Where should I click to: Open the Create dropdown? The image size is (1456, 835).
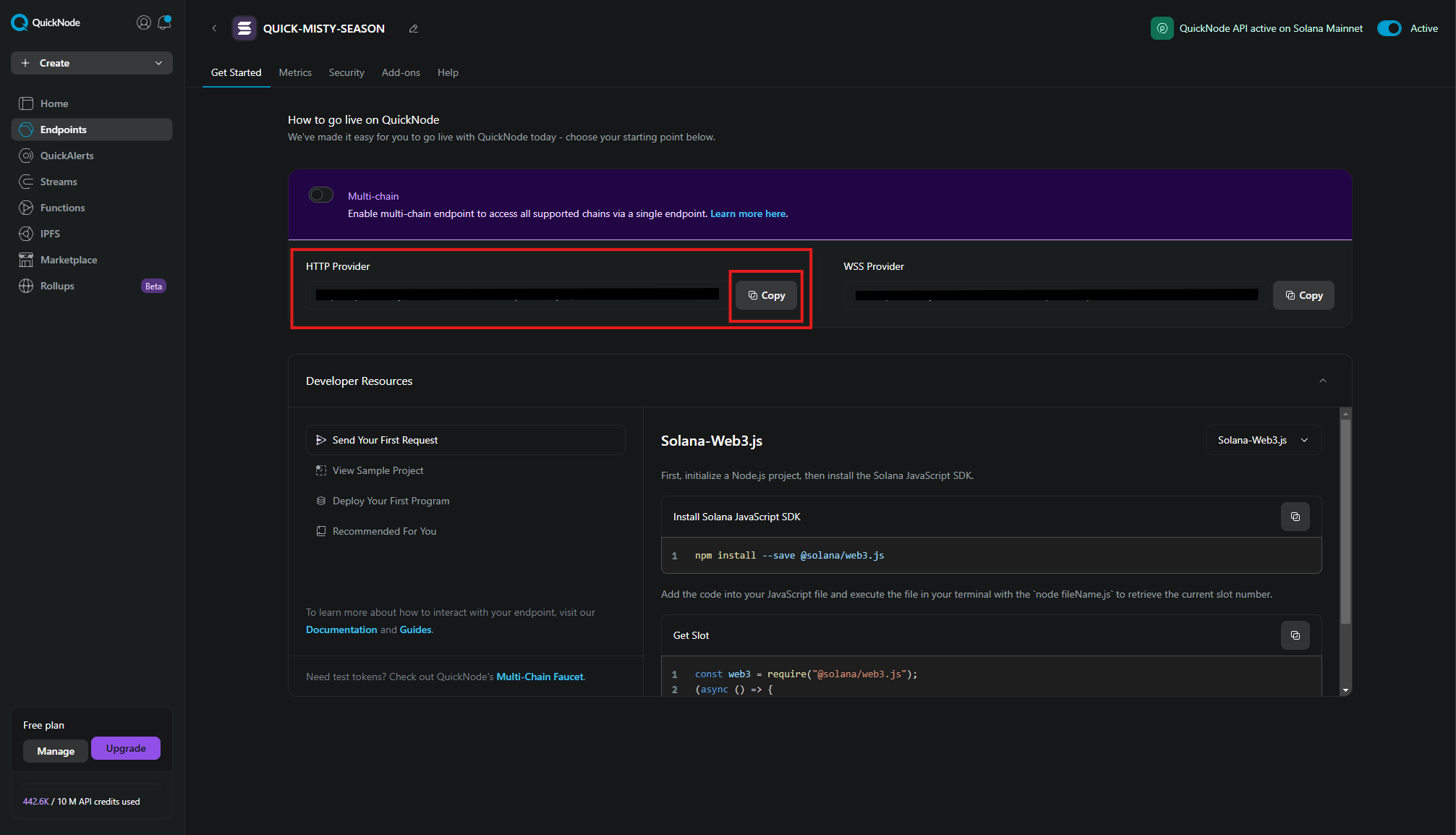point(92,63)
